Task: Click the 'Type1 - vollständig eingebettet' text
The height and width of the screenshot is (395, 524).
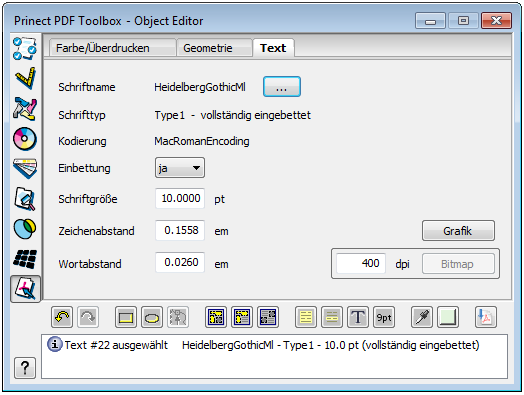Action: [x=233, y=115]
